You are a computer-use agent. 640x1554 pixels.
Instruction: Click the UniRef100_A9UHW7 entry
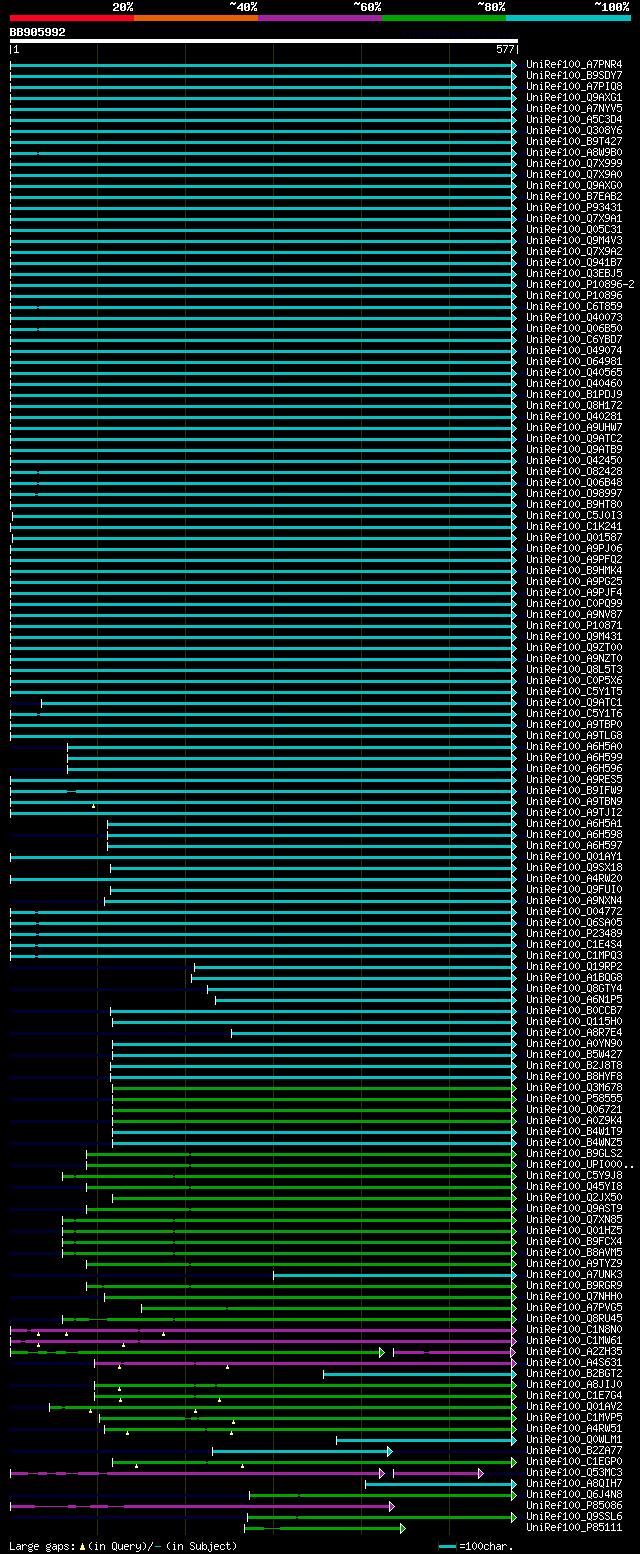574,428
